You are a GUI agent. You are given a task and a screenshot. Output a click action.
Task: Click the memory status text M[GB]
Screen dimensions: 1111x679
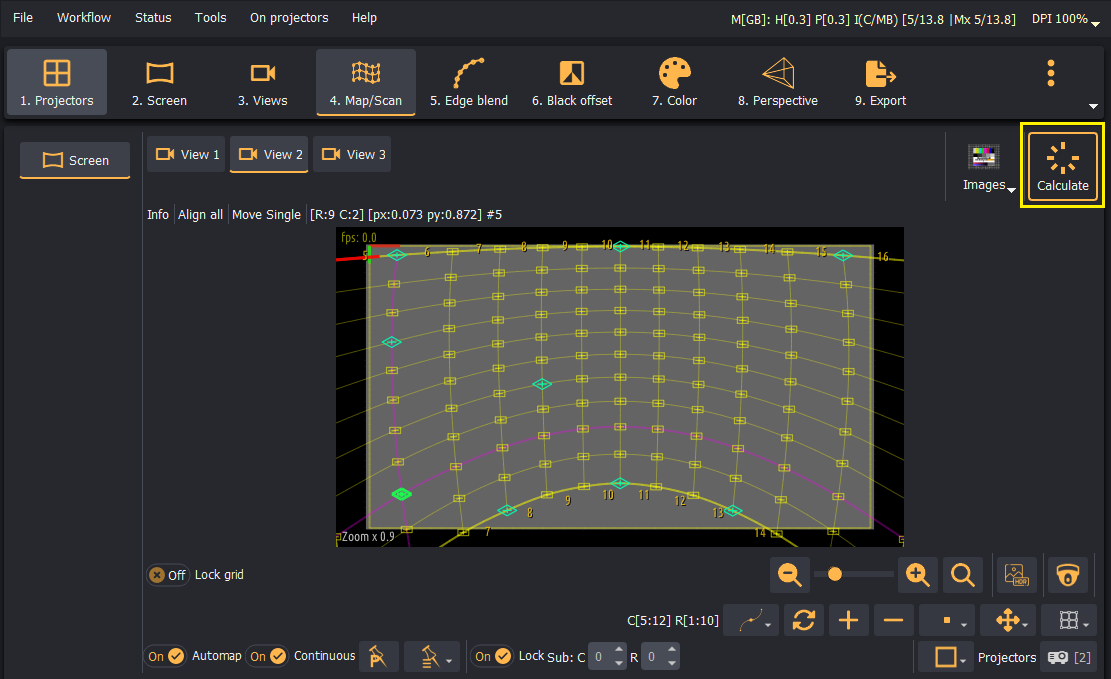(x=873, y=20)
